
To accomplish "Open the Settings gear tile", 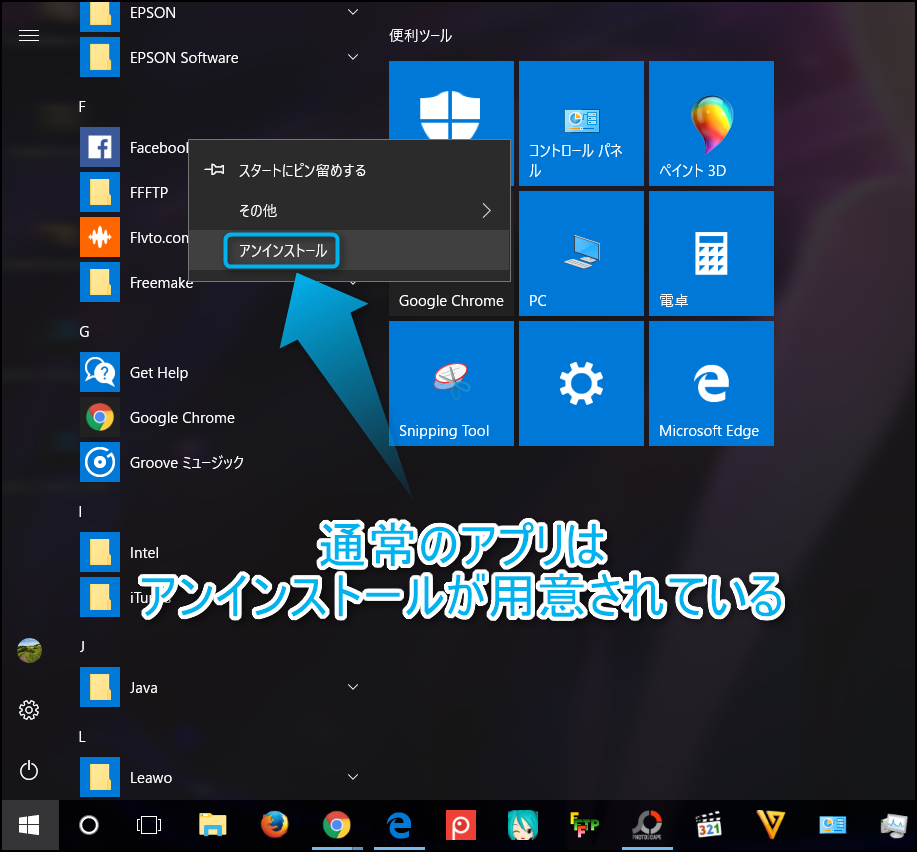I will point(581,384).
